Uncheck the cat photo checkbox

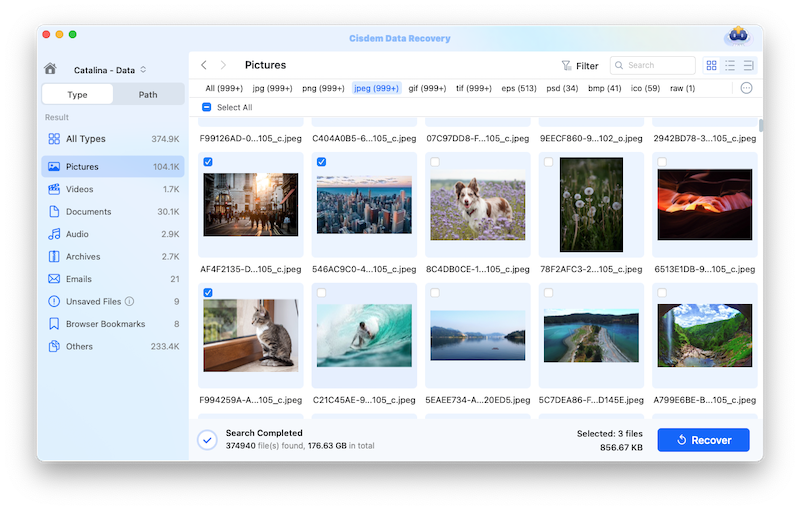coord(207,292)
